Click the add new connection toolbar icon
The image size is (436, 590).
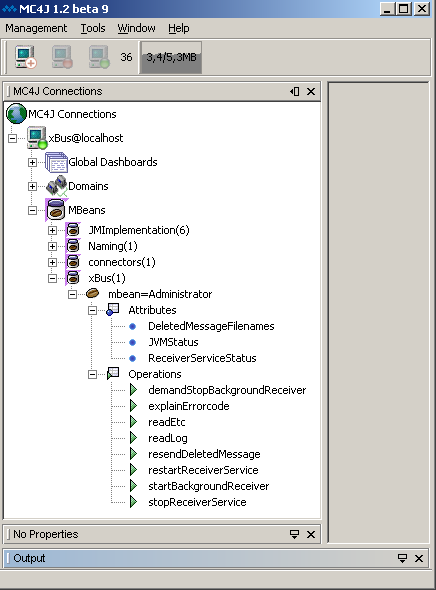tap(26, 57)
